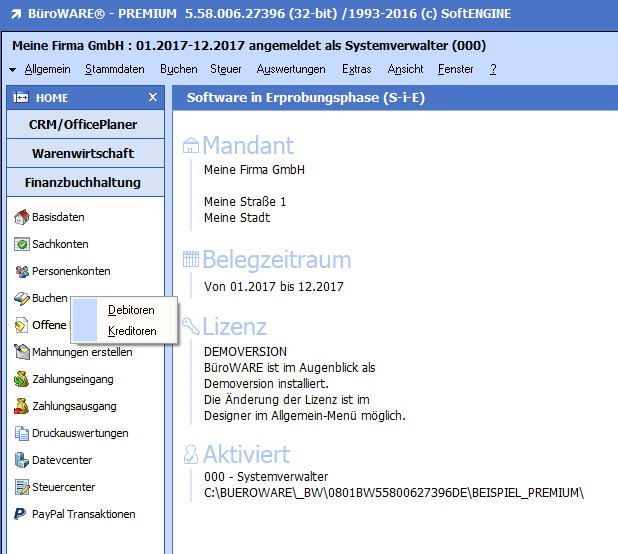Click the Zahlungsausgang money bag icon
The width and height of the screenshot is (618, 554).
[22, 406]
